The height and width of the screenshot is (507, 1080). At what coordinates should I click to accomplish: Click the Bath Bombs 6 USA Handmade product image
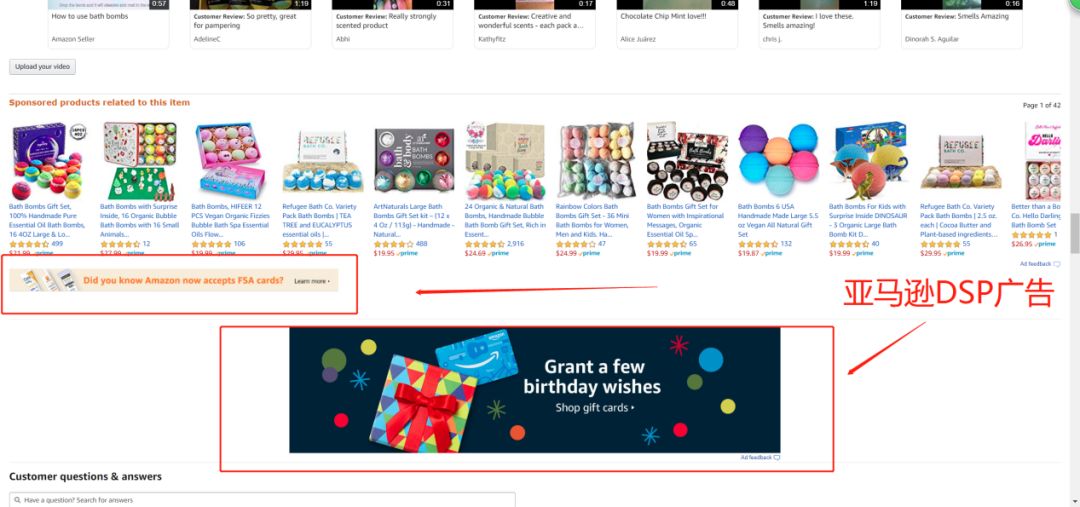(778, 161)
